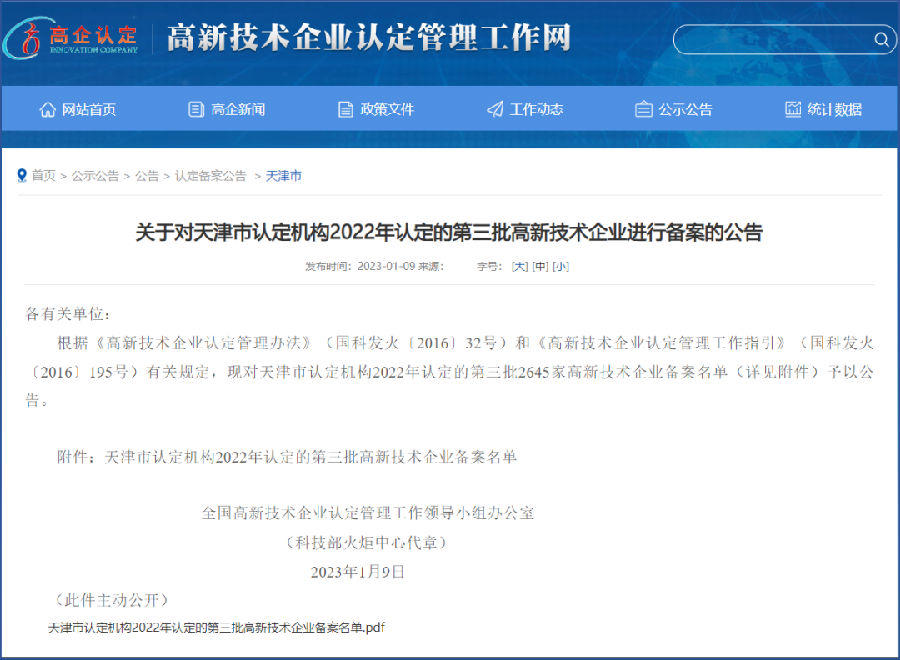
Task: Click the news icon beside 高企新闻
Action: pyautogui.click(x=196, y=110)
